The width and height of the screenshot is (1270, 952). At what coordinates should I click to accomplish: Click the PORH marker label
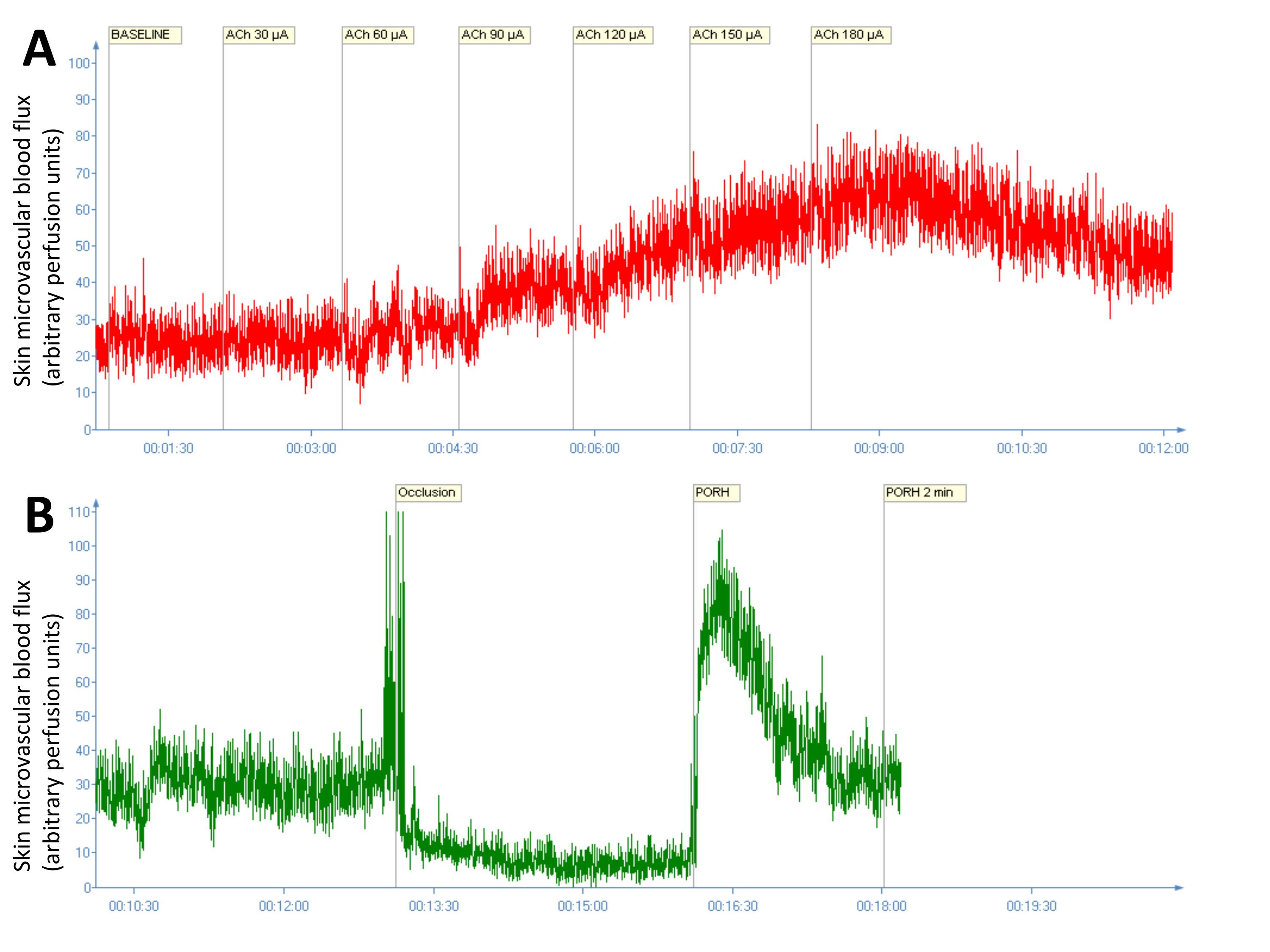tap(717, 493)
